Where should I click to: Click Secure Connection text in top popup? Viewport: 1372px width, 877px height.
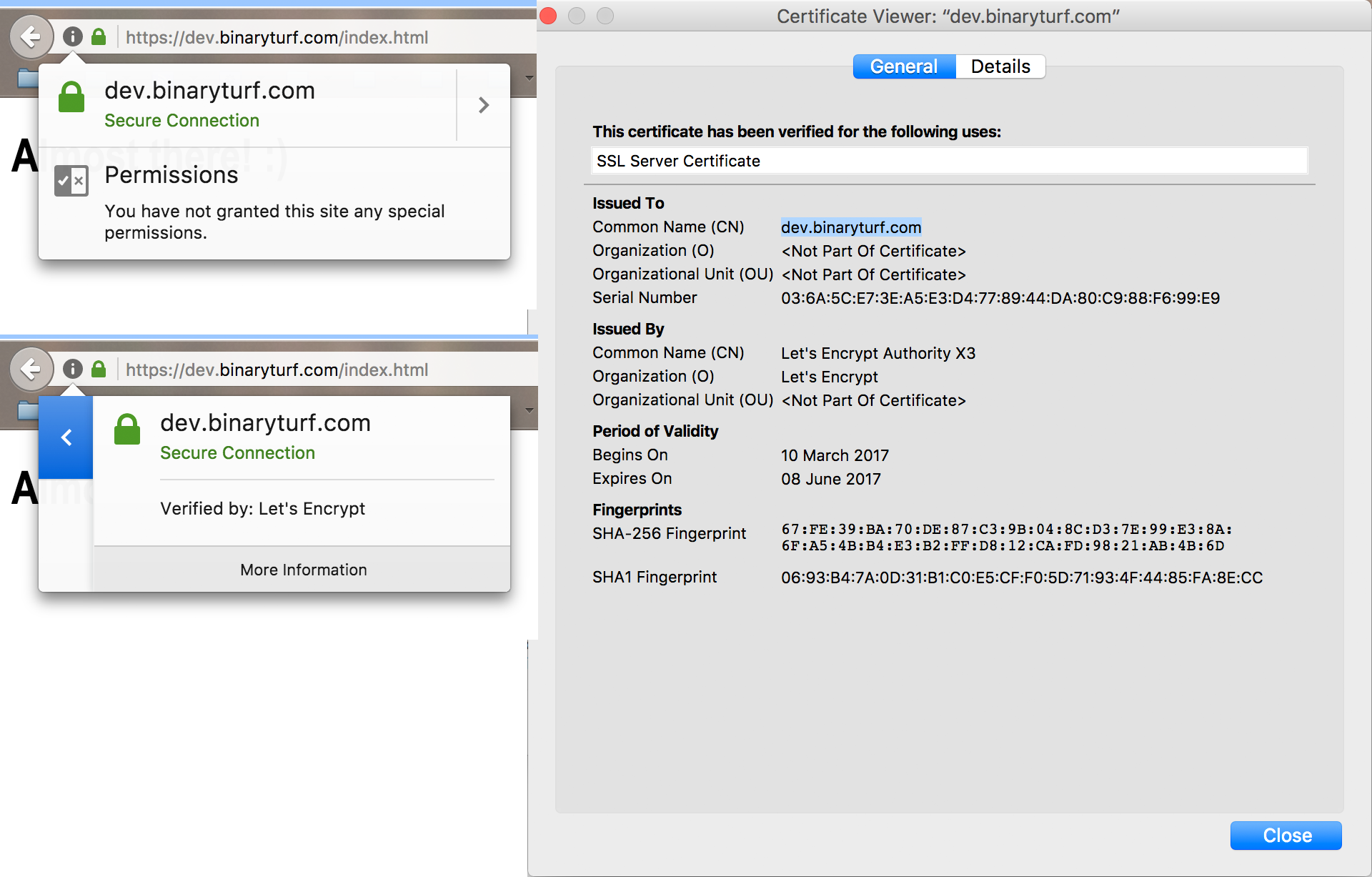click(x=182, y=120)
